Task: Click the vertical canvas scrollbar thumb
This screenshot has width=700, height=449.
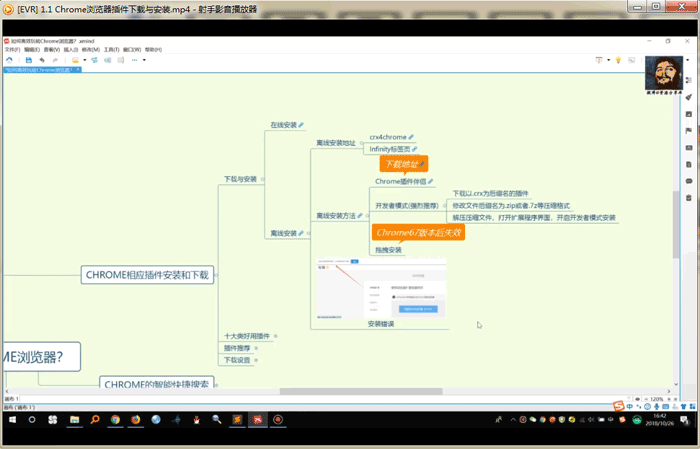Action: click(x=676, y=224)
